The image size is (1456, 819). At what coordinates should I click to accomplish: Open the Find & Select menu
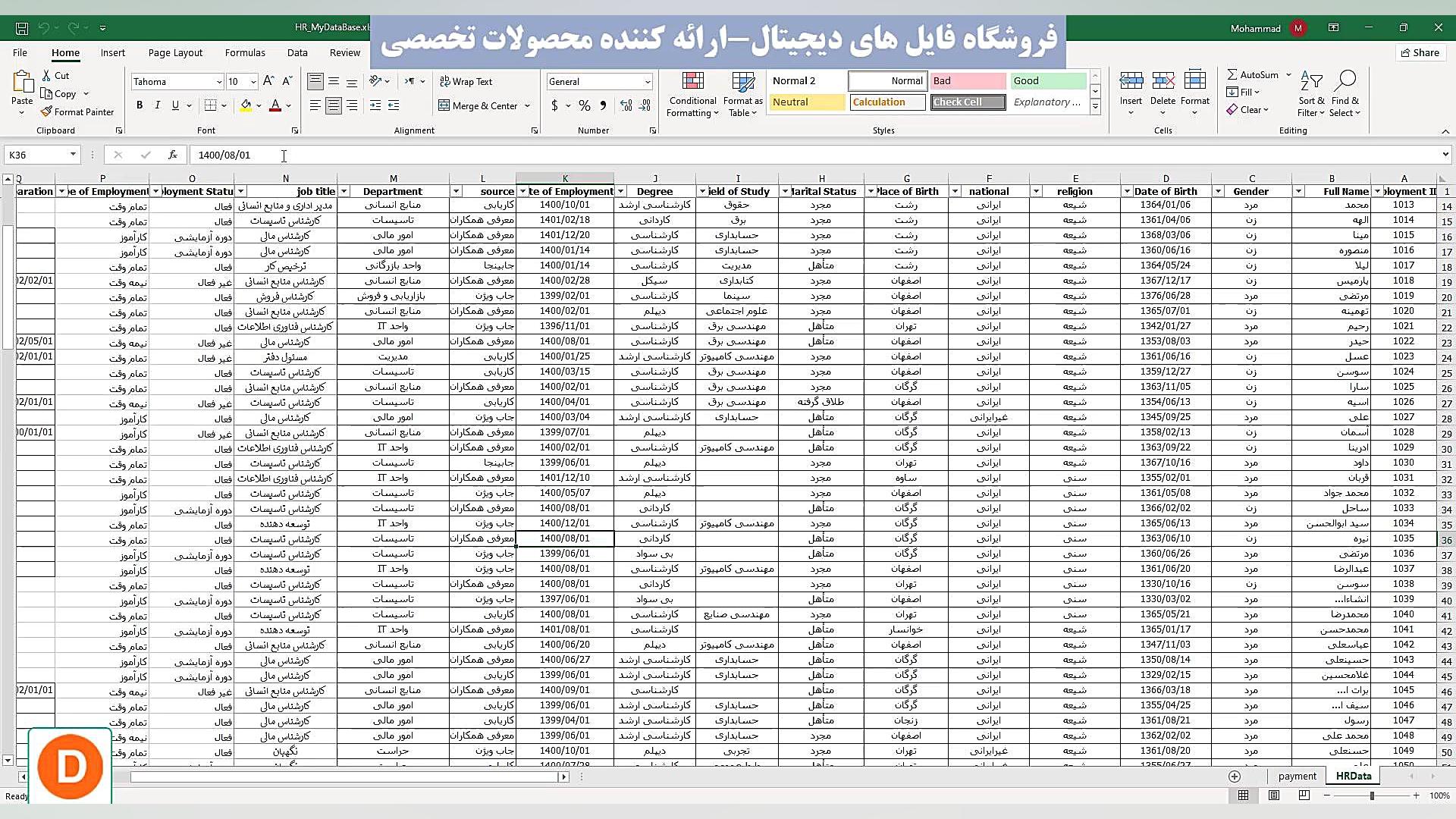tap(1345, 94)
